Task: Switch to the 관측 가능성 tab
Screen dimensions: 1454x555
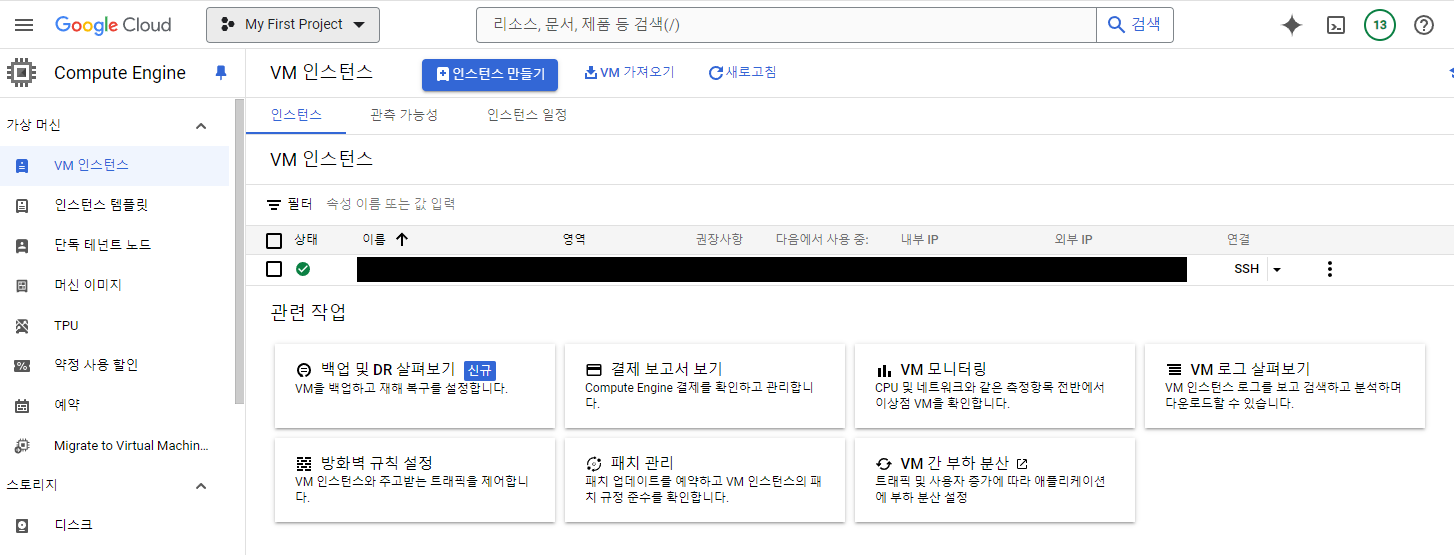Action: click(404, 115)
